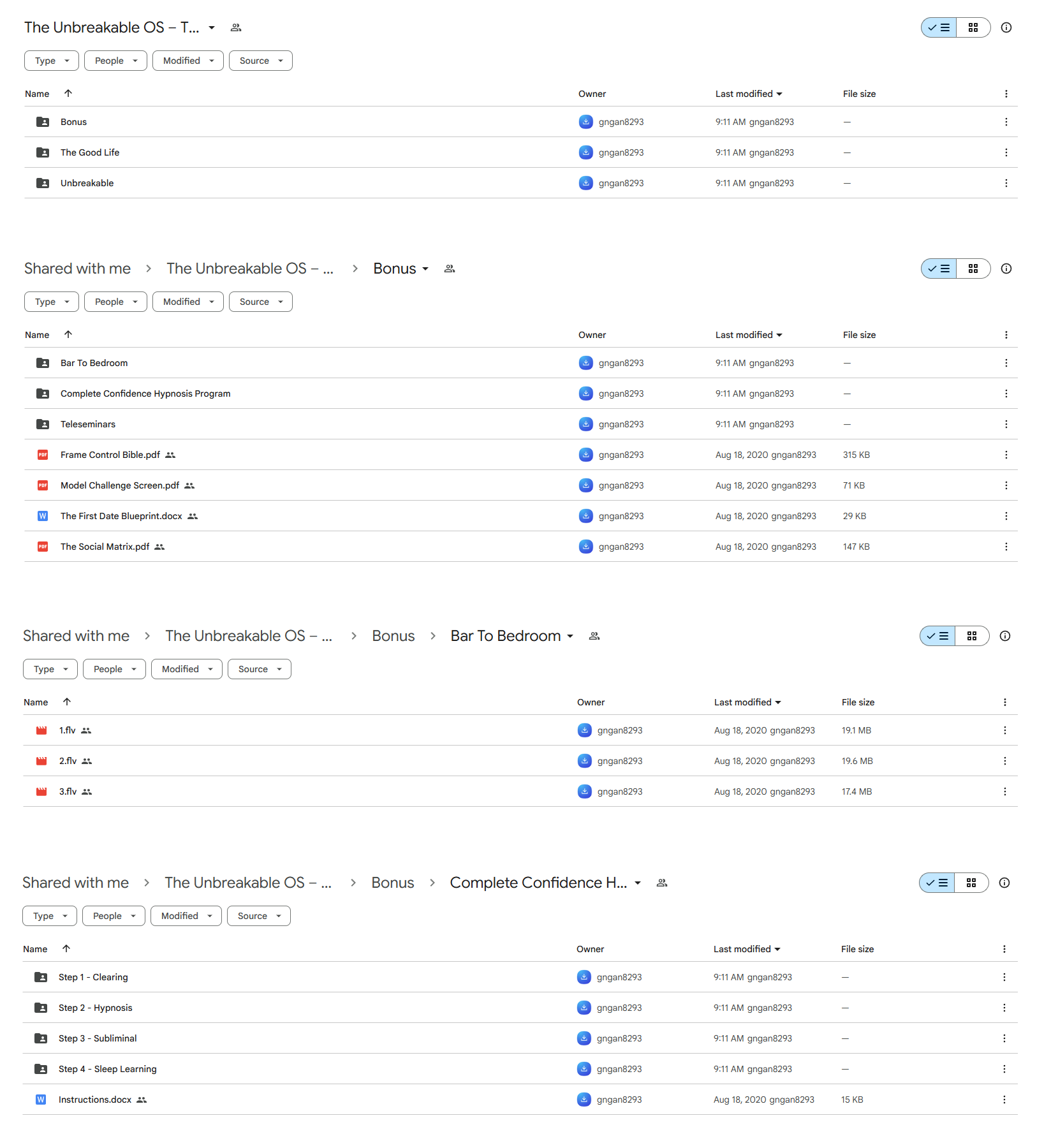Image resolution: width=1051 pixels, height=1148 pixels.
Task: Expand the Bonus folder title dropdown arrow
Action: [x=425, y=269]
